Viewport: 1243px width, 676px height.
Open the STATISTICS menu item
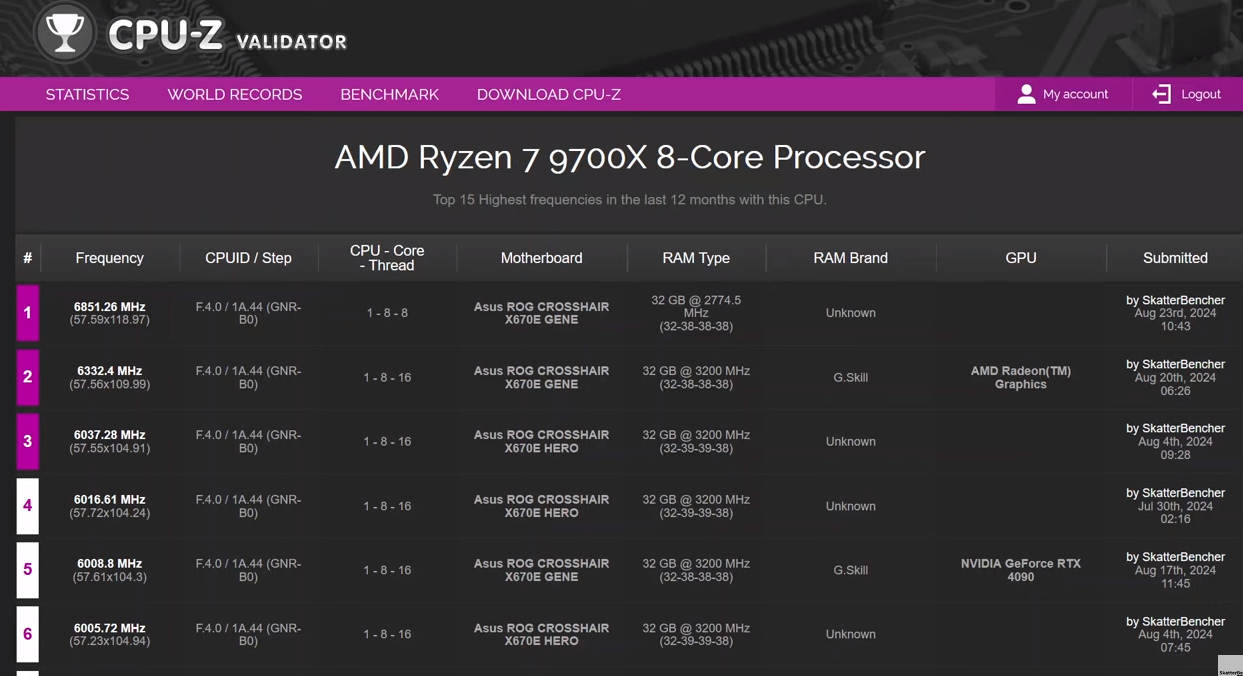[x=87, y=94]
